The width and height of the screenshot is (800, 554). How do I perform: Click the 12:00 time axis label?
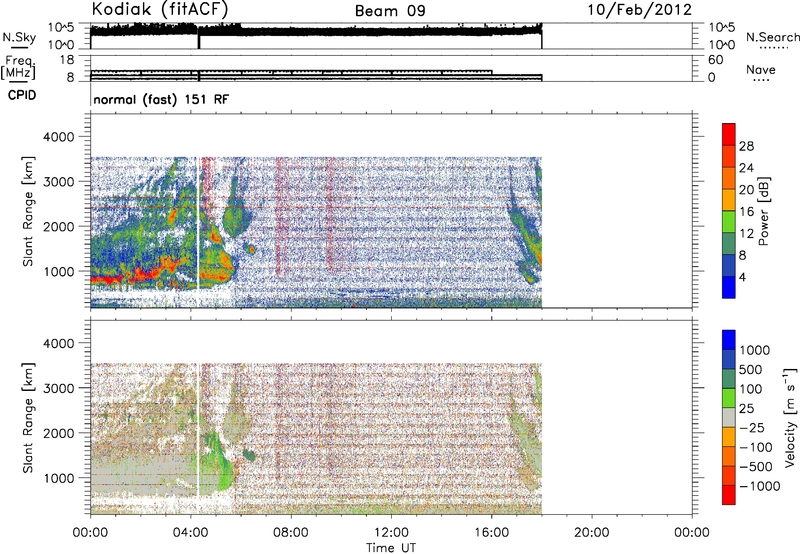click(x=391, y=533)
